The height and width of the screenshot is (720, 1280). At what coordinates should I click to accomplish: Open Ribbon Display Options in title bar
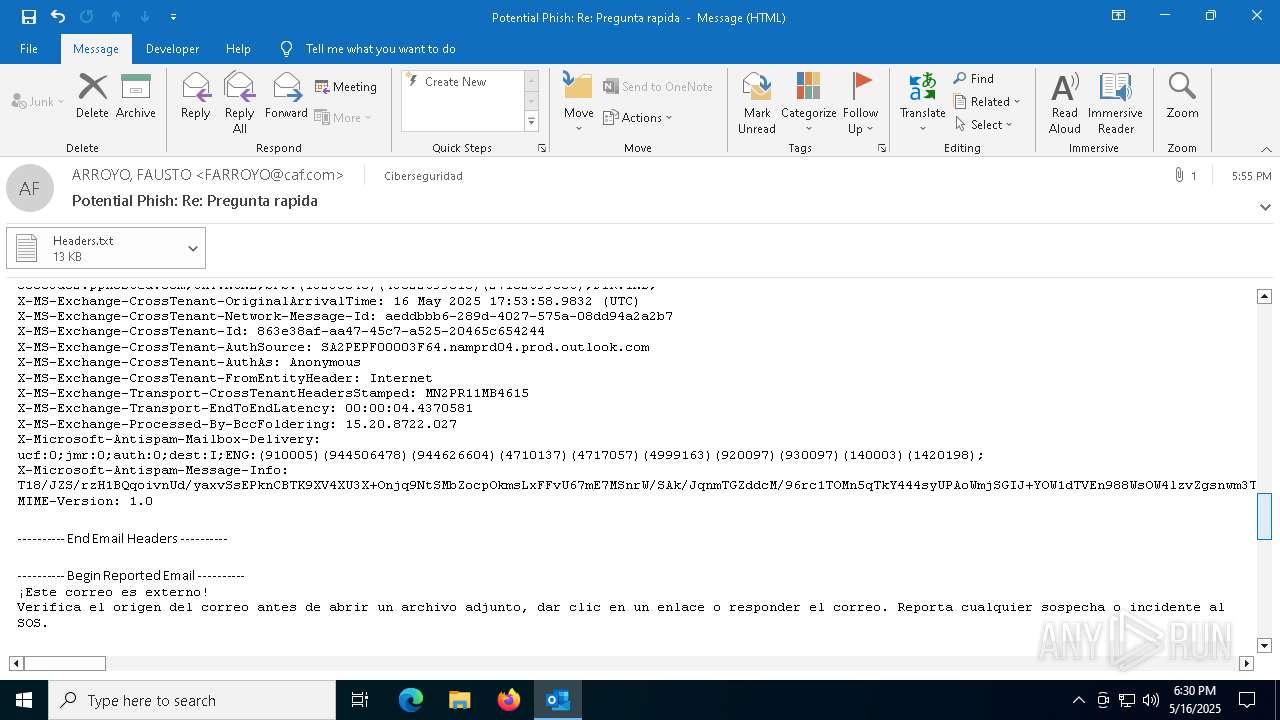[1119, 16]
